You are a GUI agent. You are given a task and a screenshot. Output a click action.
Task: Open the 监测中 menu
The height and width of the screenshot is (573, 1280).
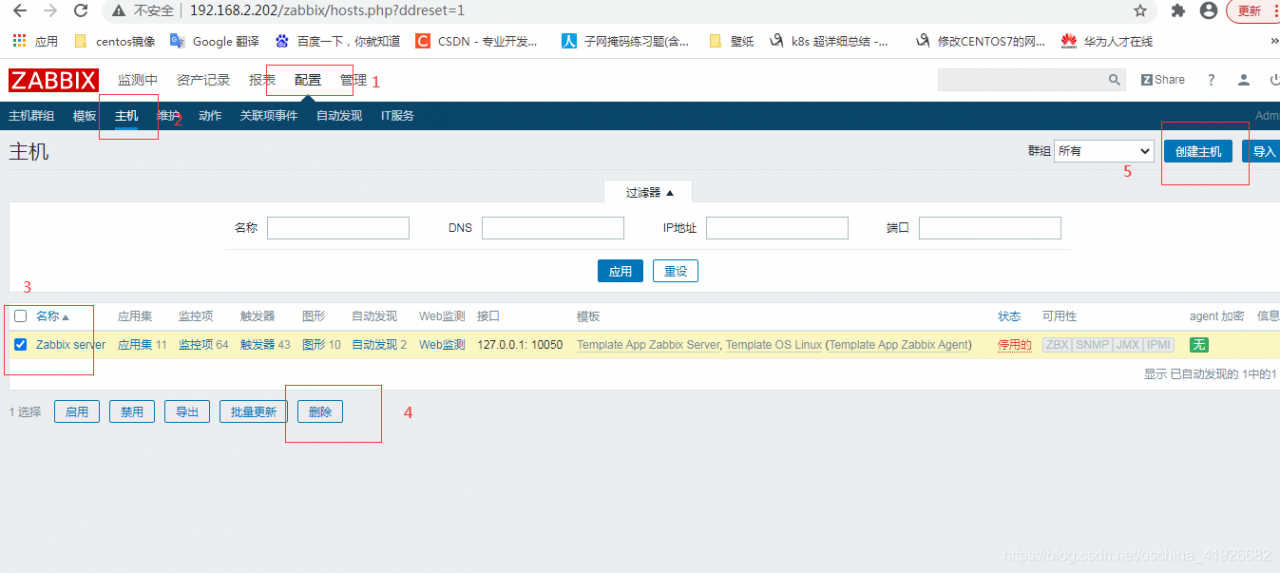[x=137, y=80]
